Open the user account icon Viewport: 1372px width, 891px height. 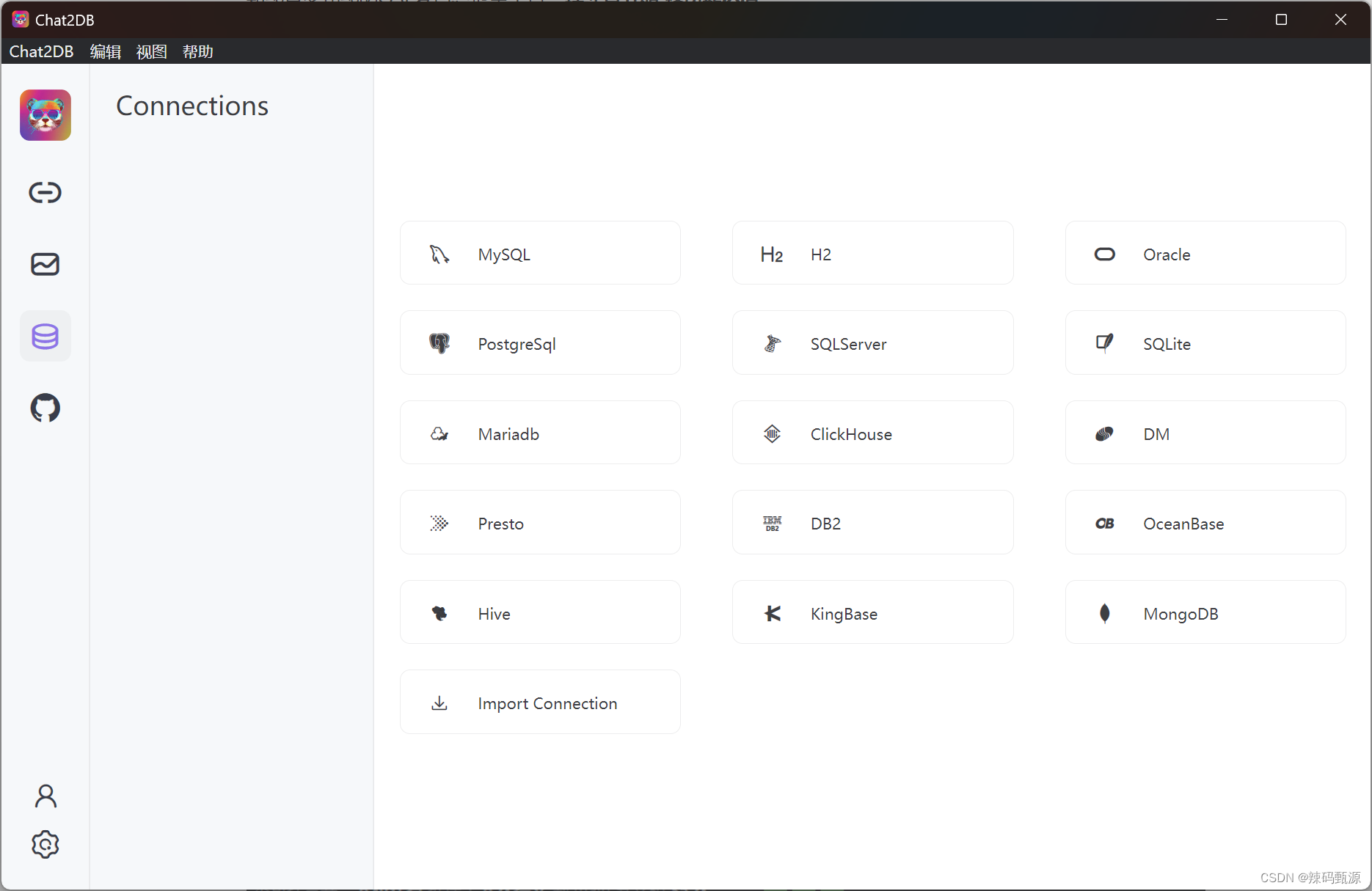click(45, 796)
